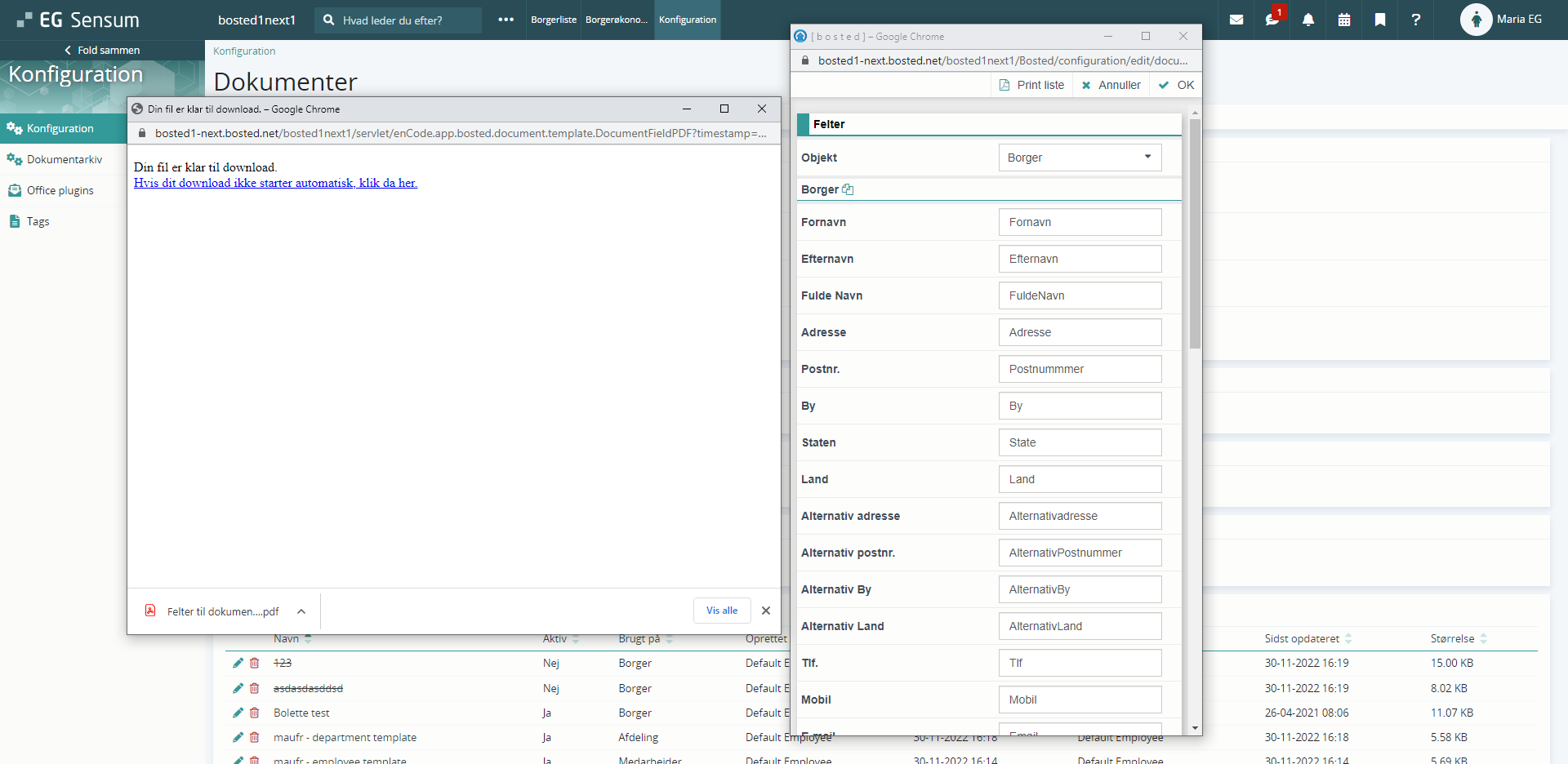
Task: Edit maufr - department template pencil icon
Action: pos(238,737)
